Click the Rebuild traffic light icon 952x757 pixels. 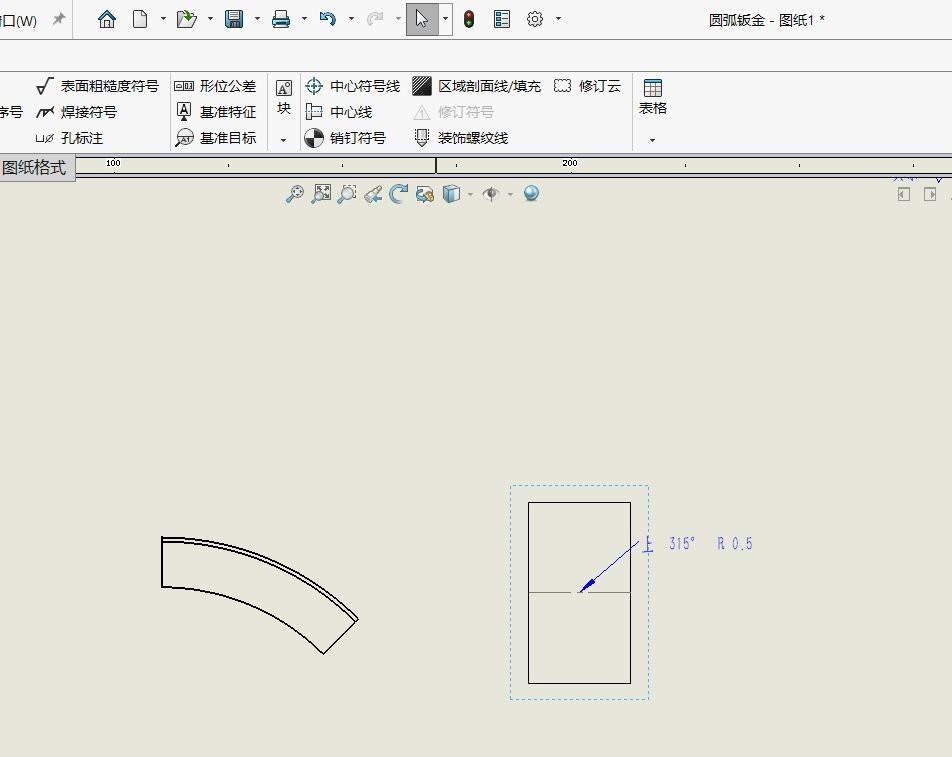(x=469, y=19)
